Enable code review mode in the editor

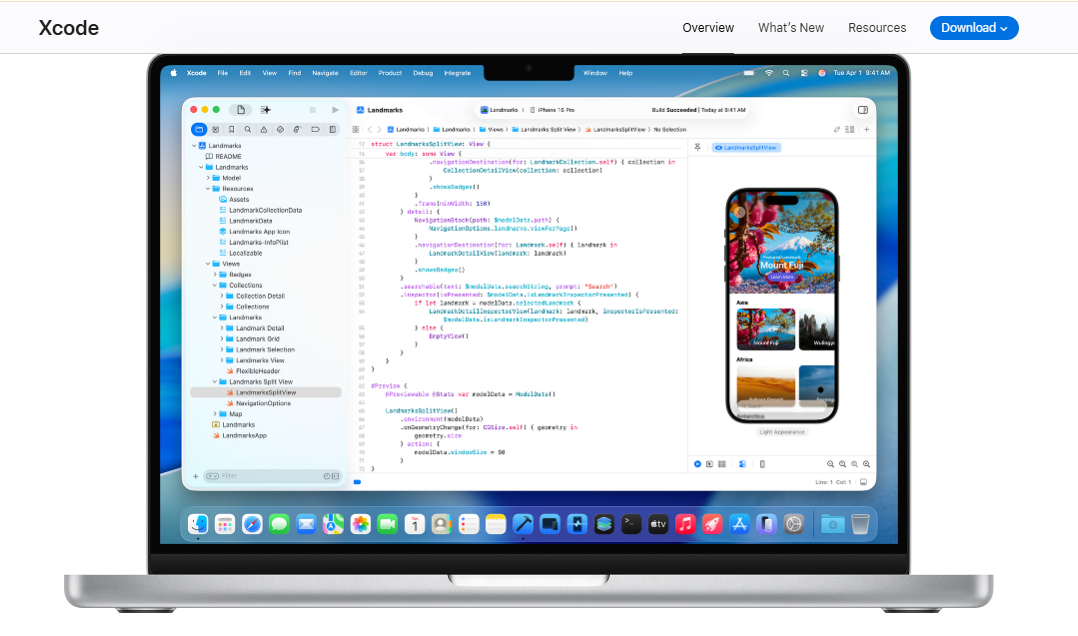click(837, 130)
